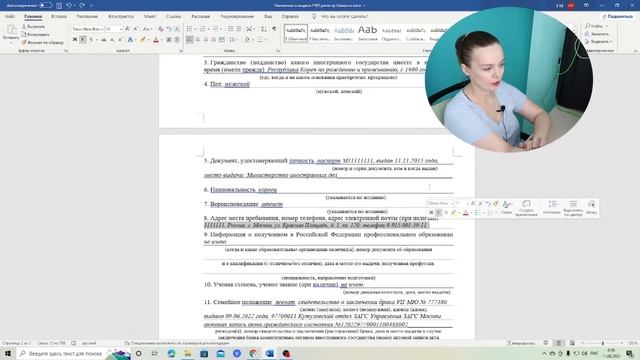Open the Файл tab
This screenshot has width=640, height=360.
(10, 16)
